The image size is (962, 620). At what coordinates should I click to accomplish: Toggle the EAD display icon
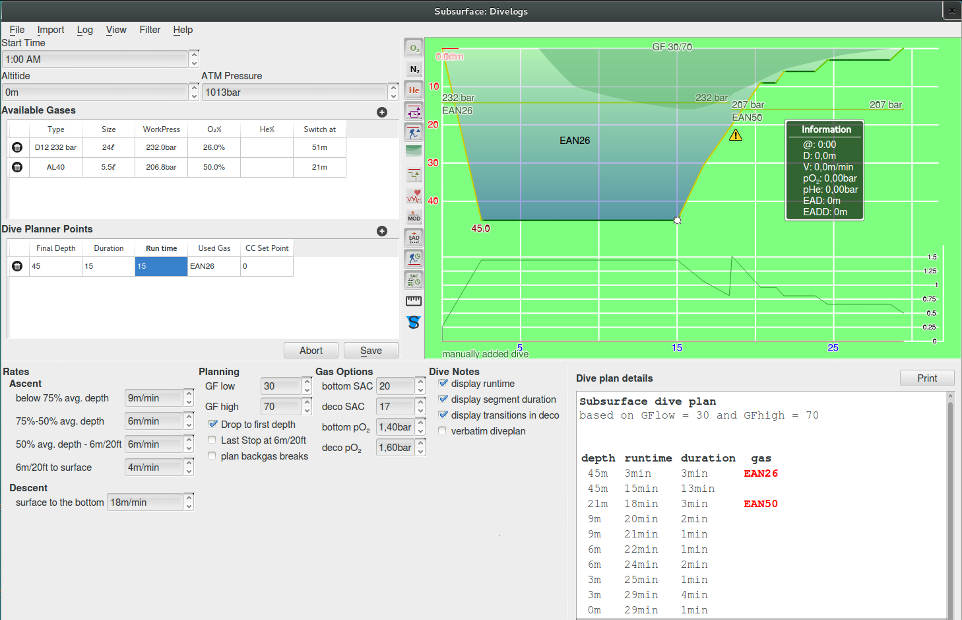pyautogui.click(x=414, y=238)
